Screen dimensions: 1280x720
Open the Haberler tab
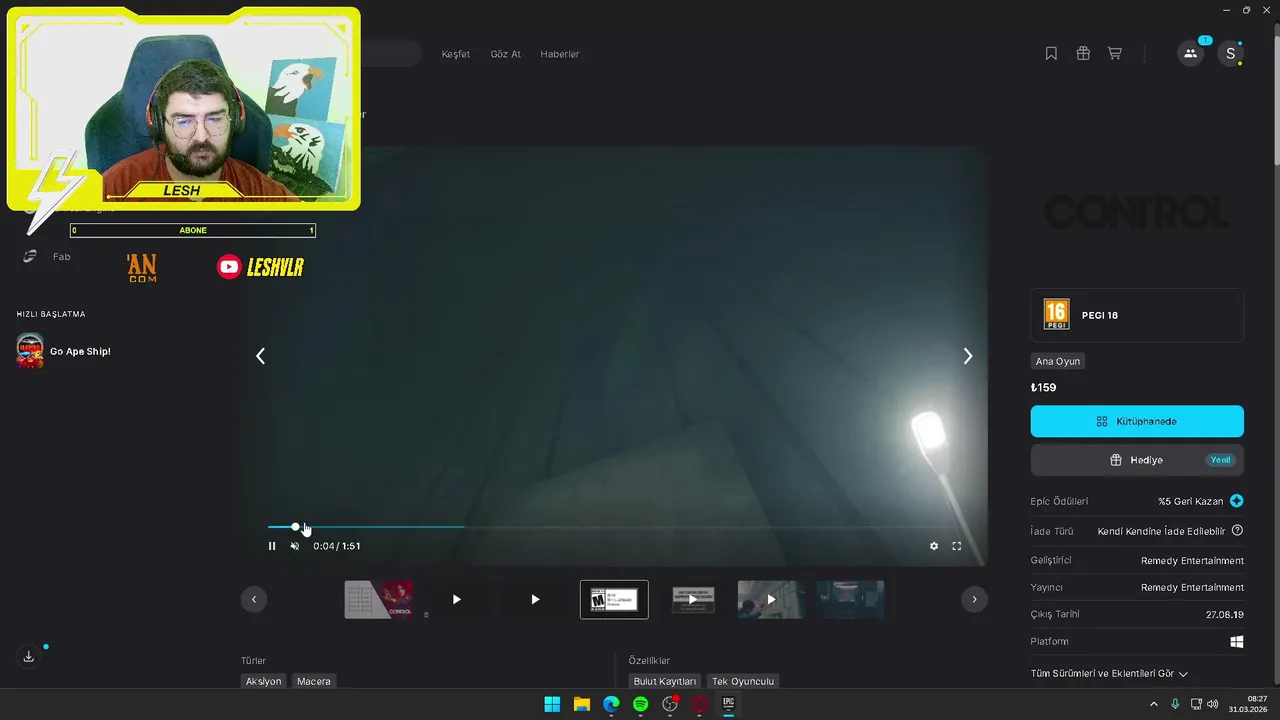click(560, 54)
